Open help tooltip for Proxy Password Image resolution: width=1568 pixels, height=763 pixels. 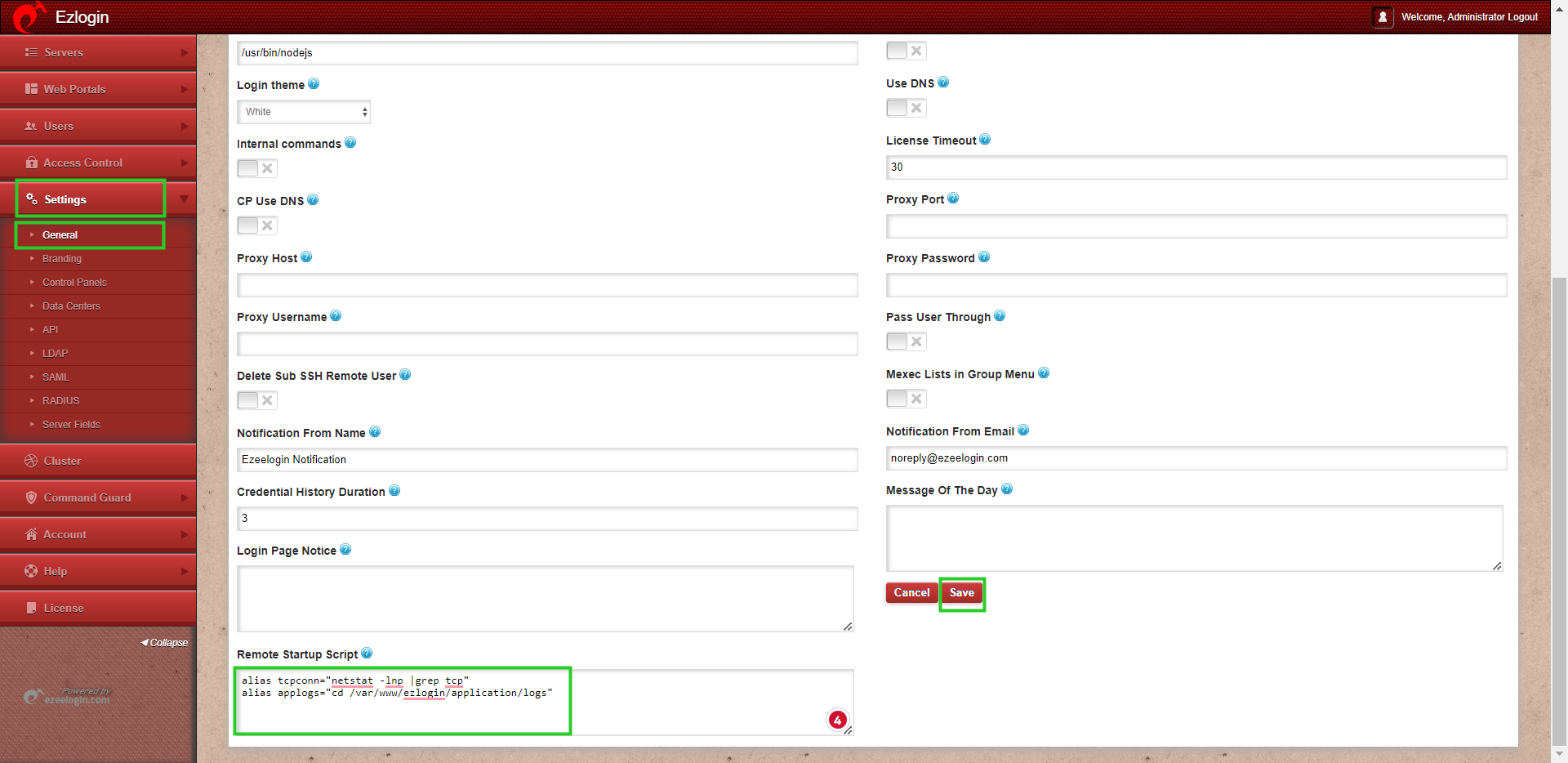[984, 257]
